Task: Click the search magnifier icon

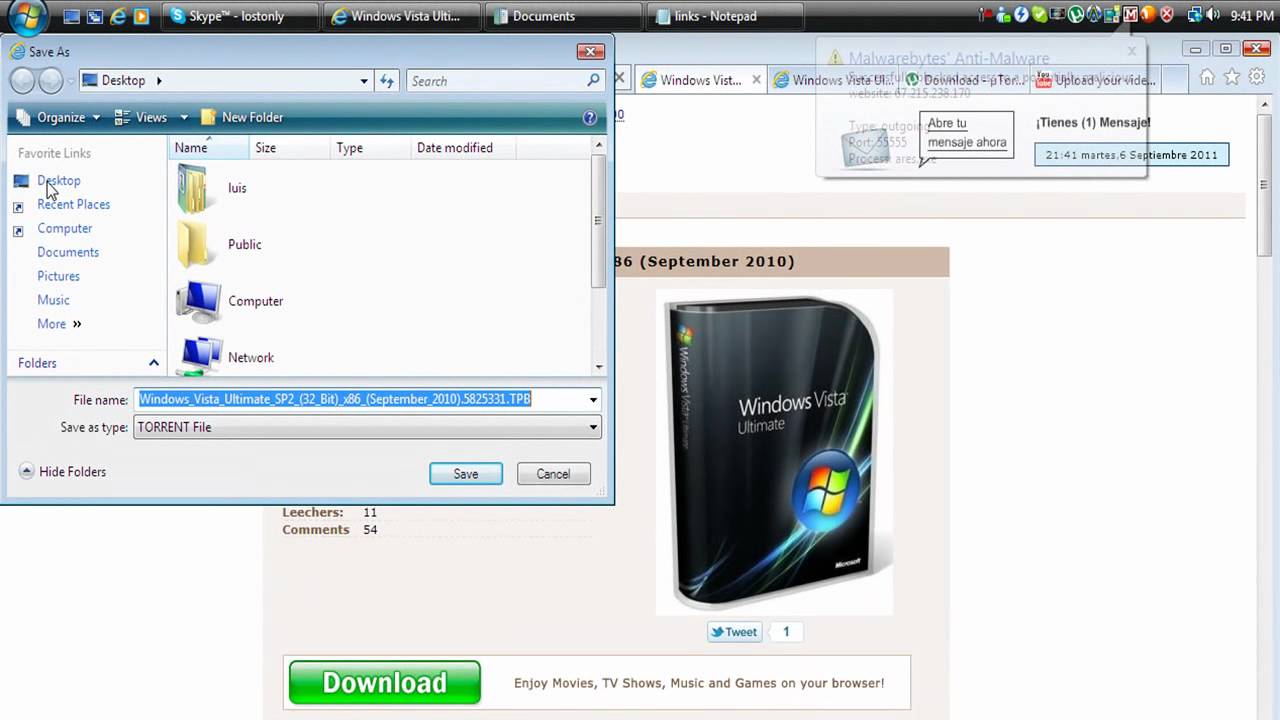Action: (x=593, y=80)
